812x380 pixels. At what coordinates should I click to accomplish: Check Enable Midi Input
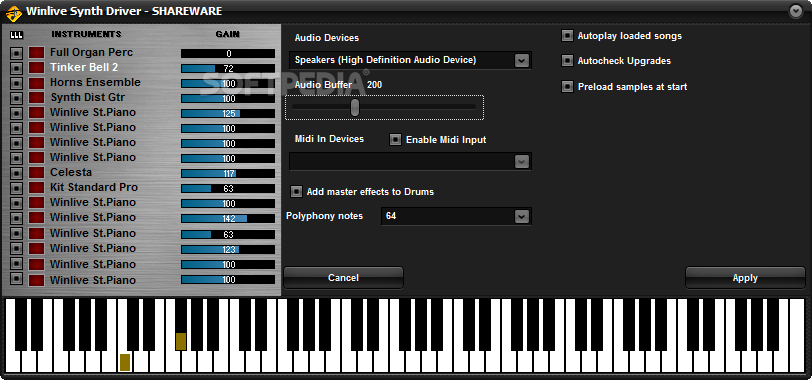[x=396, y=139]
